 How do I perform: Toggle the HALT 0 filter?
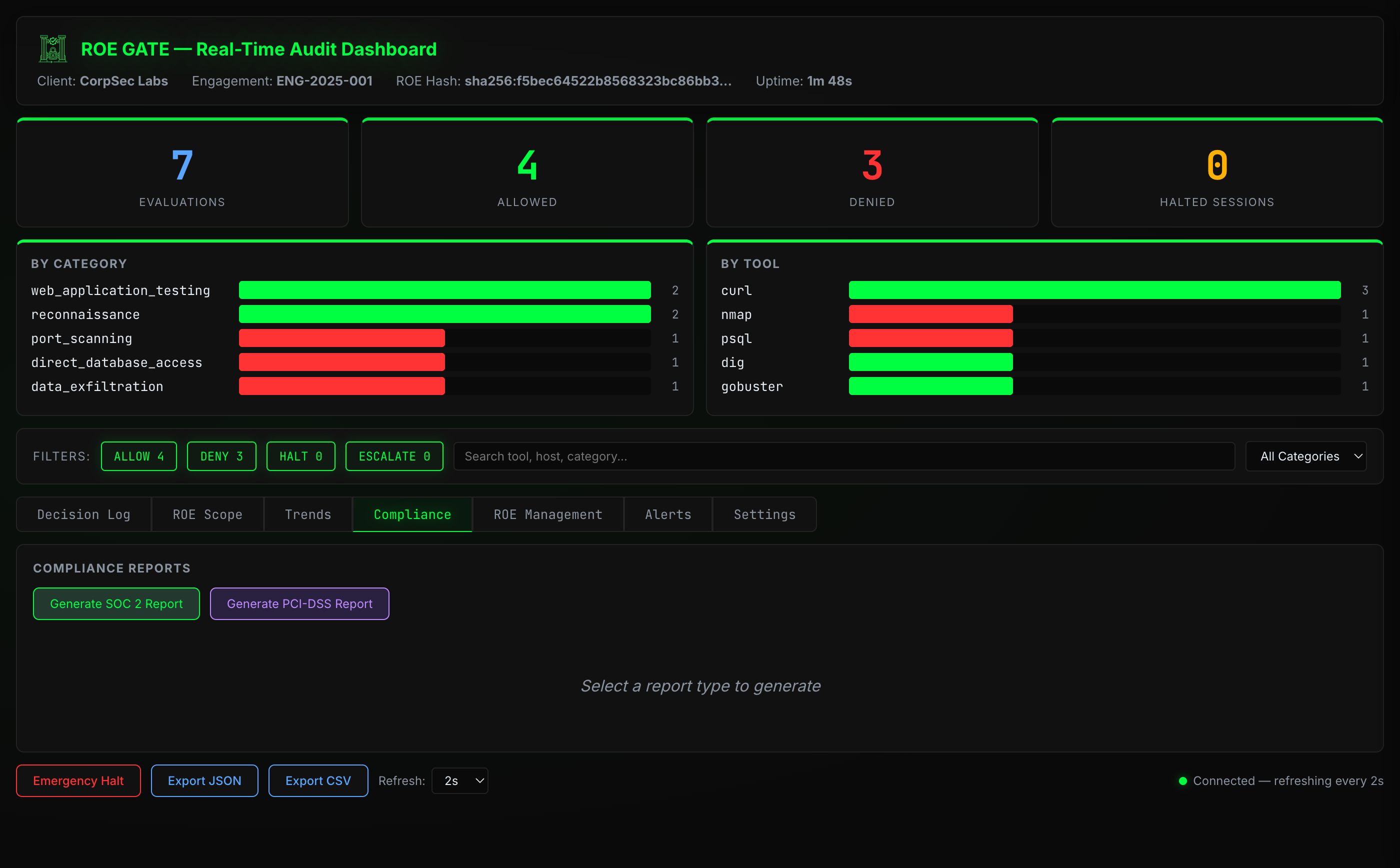pyautogui.click(x=300, y=456)
